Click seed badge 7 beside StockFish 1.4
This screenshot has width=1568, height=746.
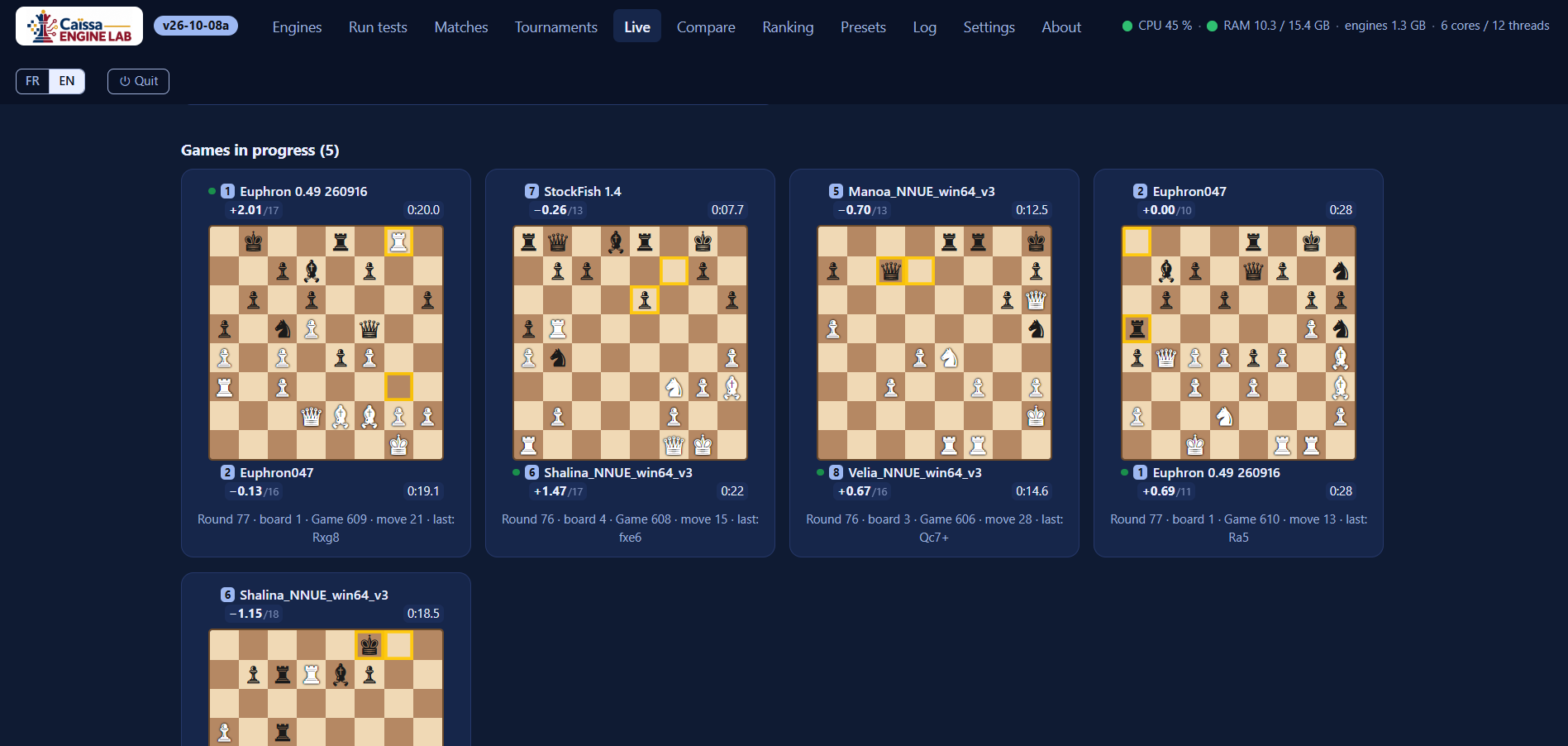click(532, 191)
